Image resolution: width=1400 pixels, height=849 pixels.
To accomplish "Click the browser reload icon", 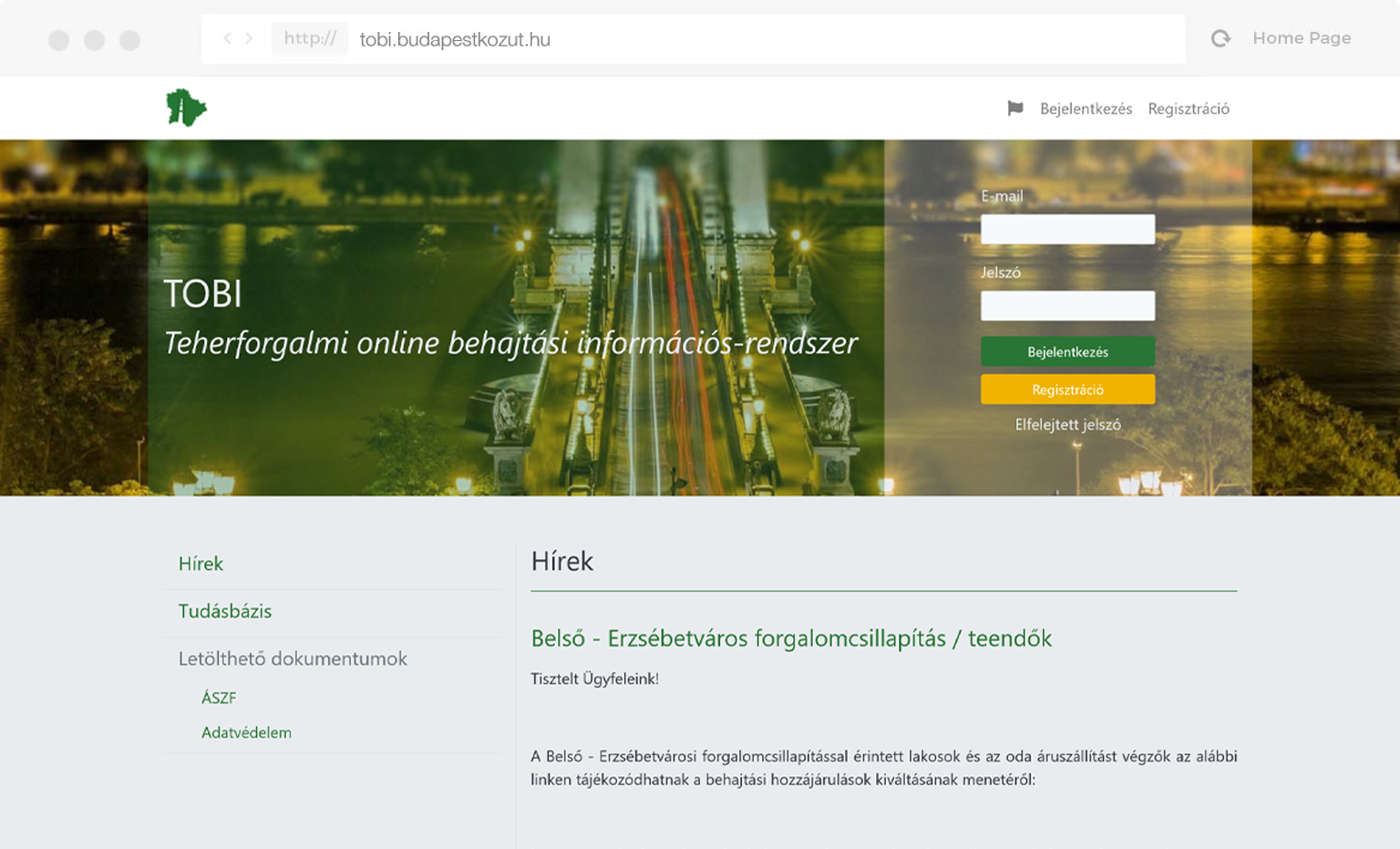I will (1220, 38).
